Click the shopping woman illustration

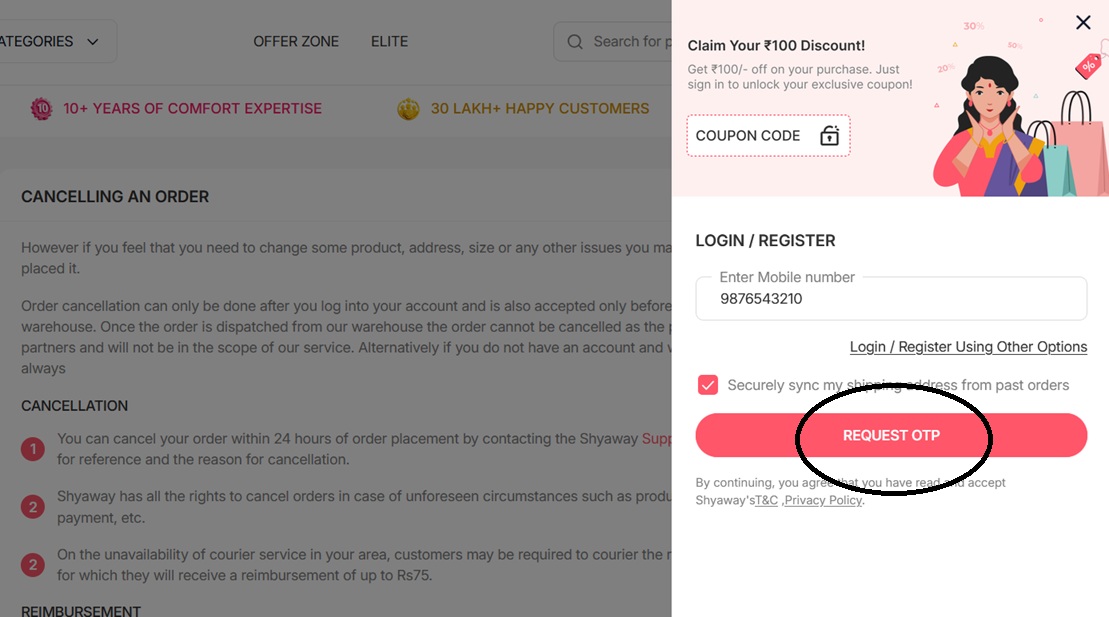pos(990,127)
